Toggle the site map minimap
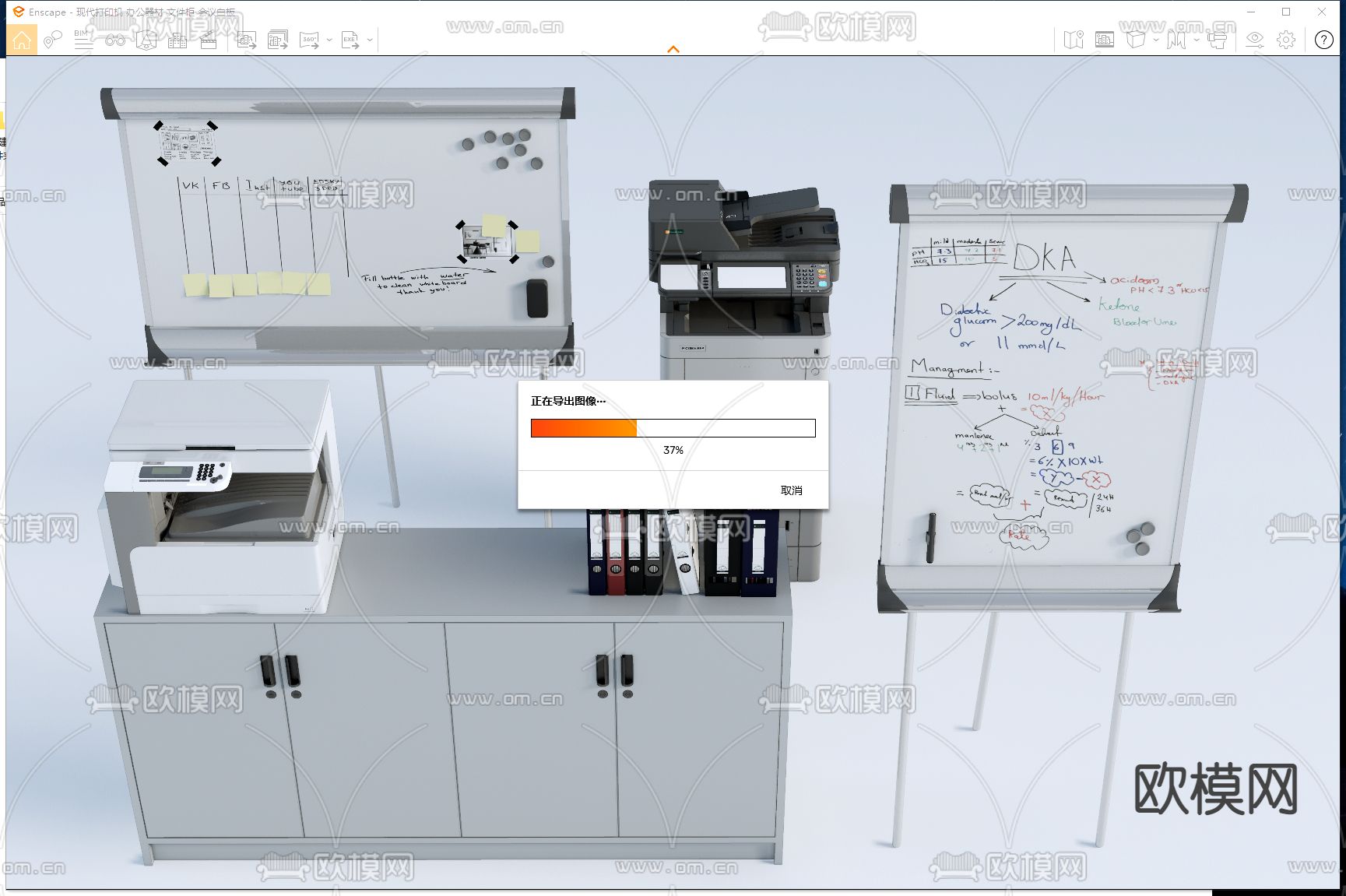Viewport: 1346px width, 896px height. (1074, 40)
